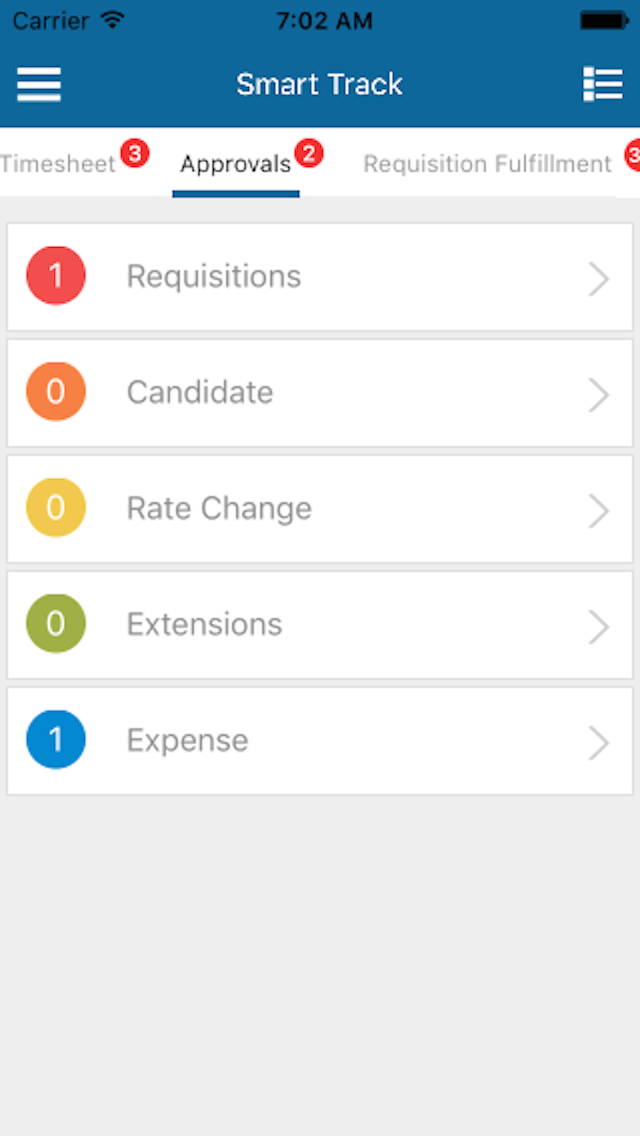Open the Requisitions approvals row
The image size is (640, 1136).
click(x=320, y=277)
